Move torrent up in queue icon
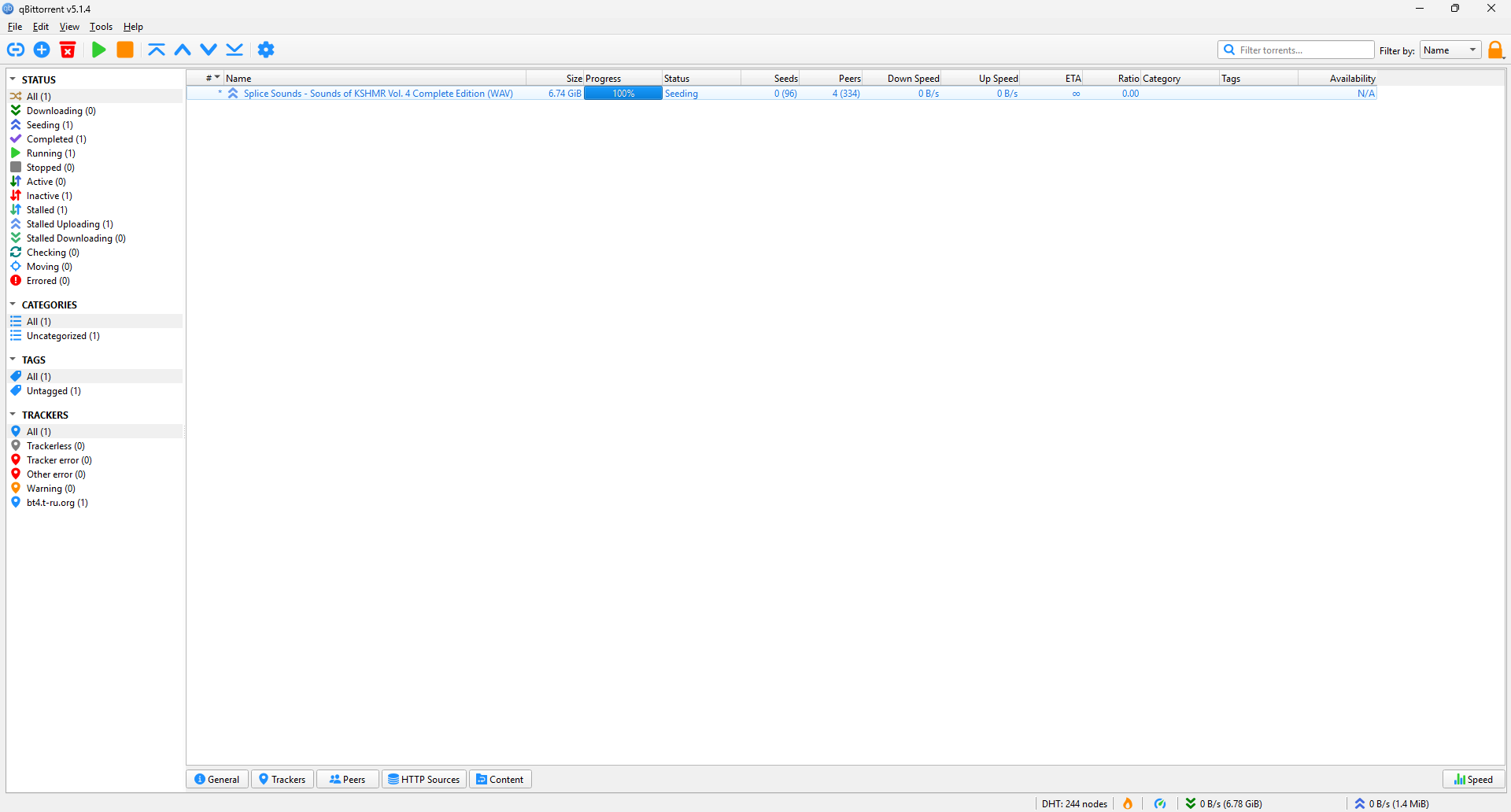Viewport: 1511px width, 812px height. tap(183, 50)
